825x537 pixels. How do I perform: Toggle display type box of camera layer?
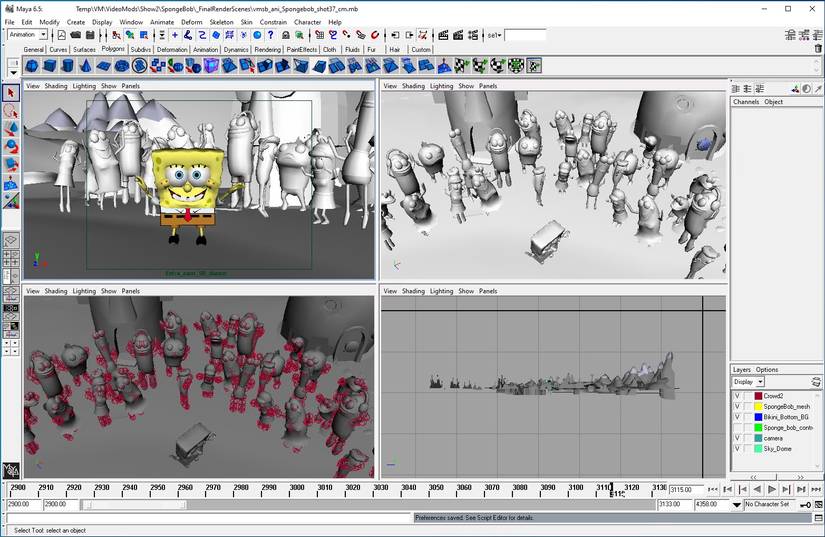click(x=748, y=438)
